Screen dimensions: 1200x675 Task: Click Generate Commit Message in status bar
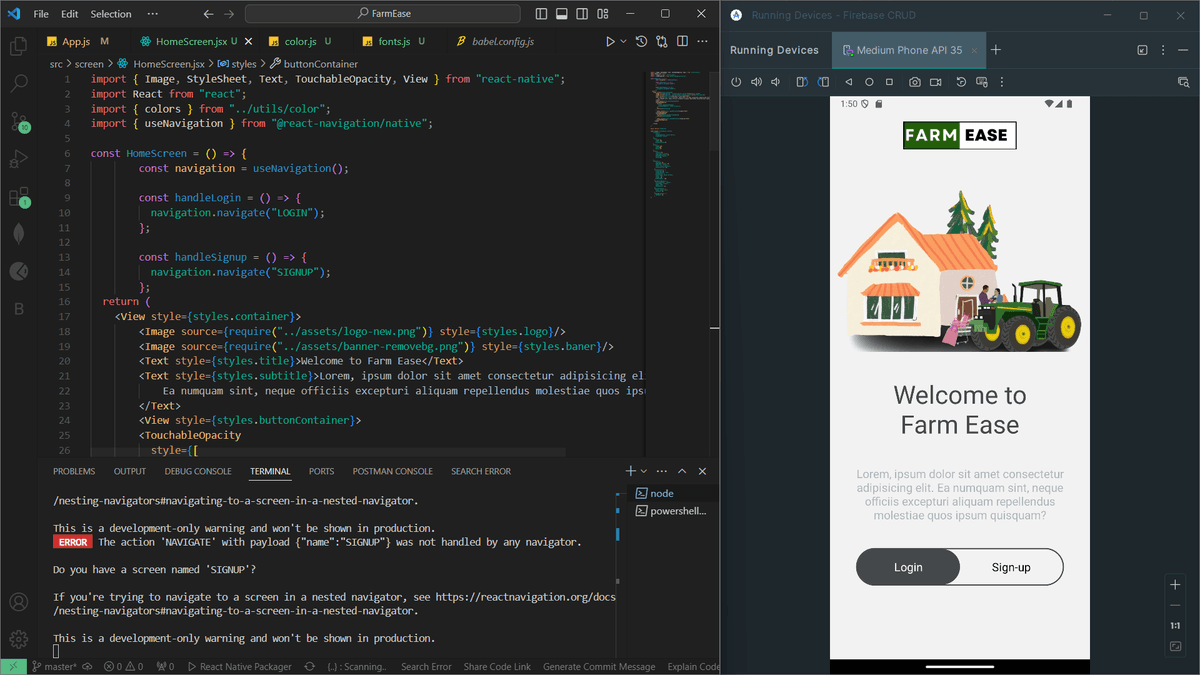point(598,666)
